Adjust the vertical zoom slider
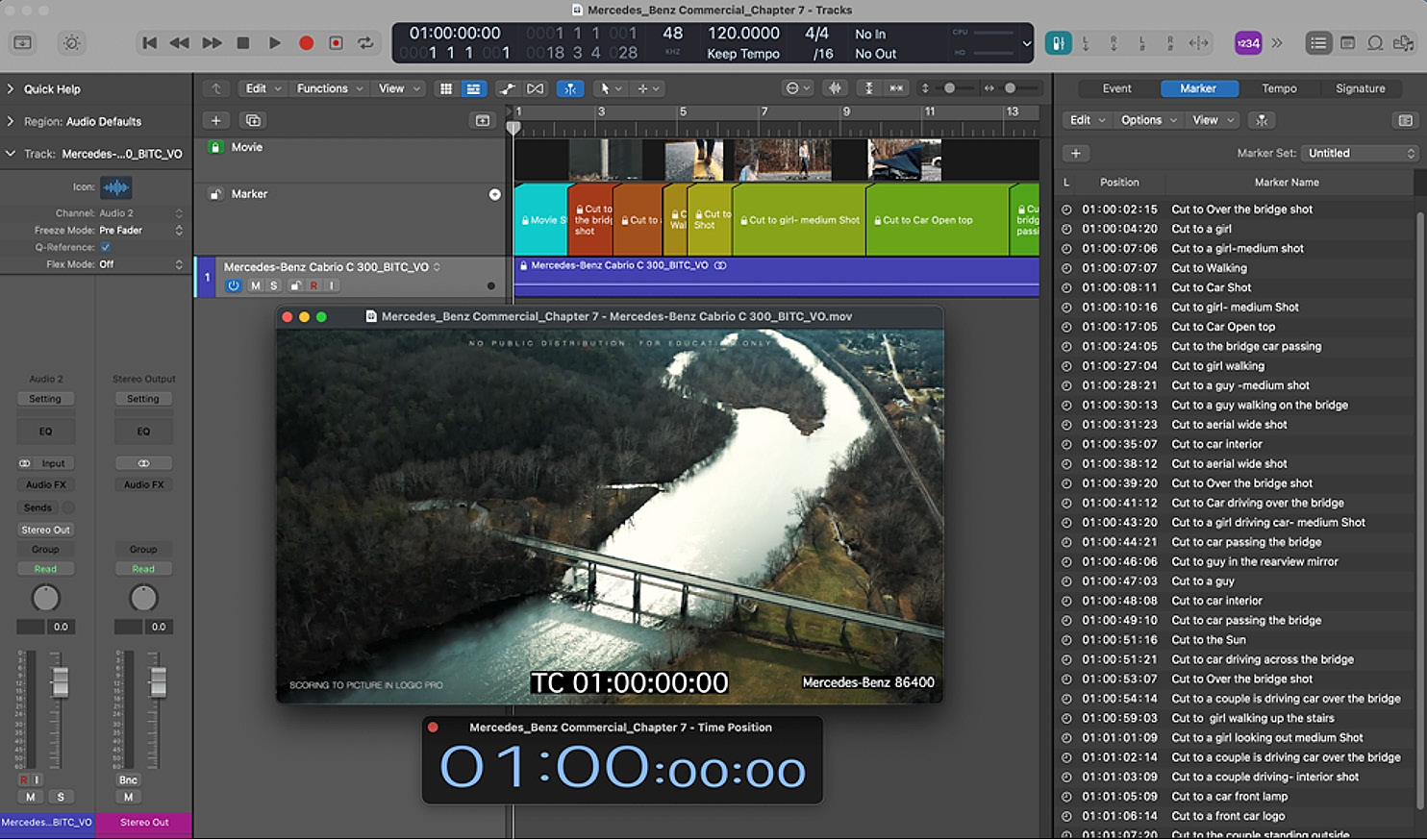1427x840 pixels. (x=949, y=88)
